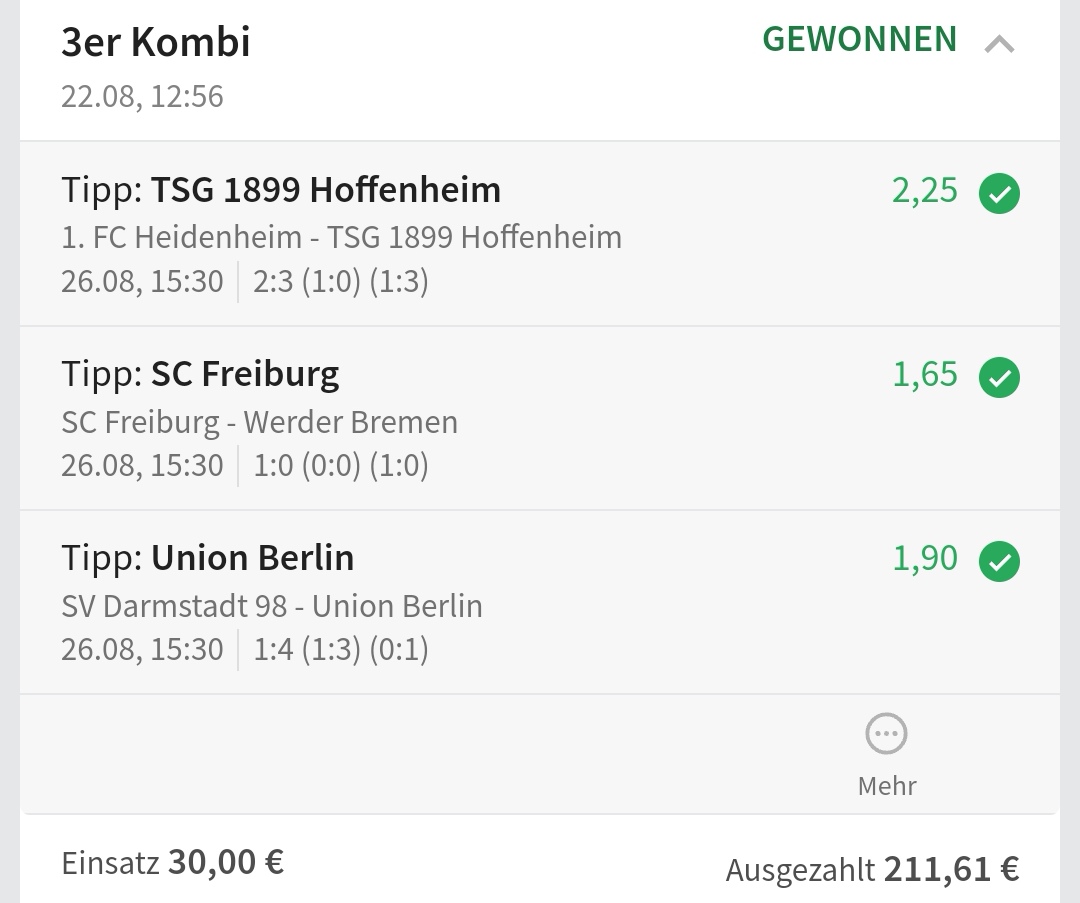Viewport: 1080px width, 903px height.
Task: Click the 22.08, 12:56 bet timestamp
Action: click(142, 97)
